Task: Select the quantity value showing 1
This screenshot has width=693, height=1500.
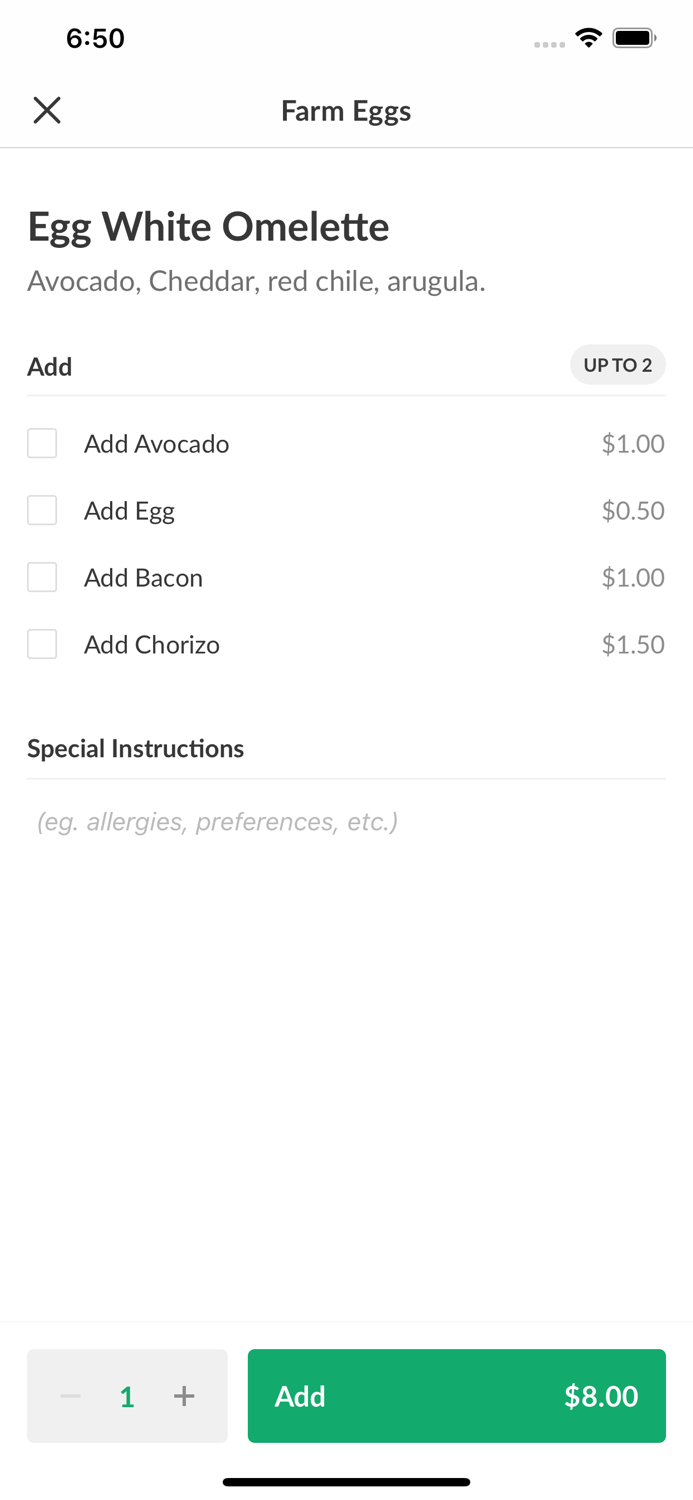Action: (127, 1396)
